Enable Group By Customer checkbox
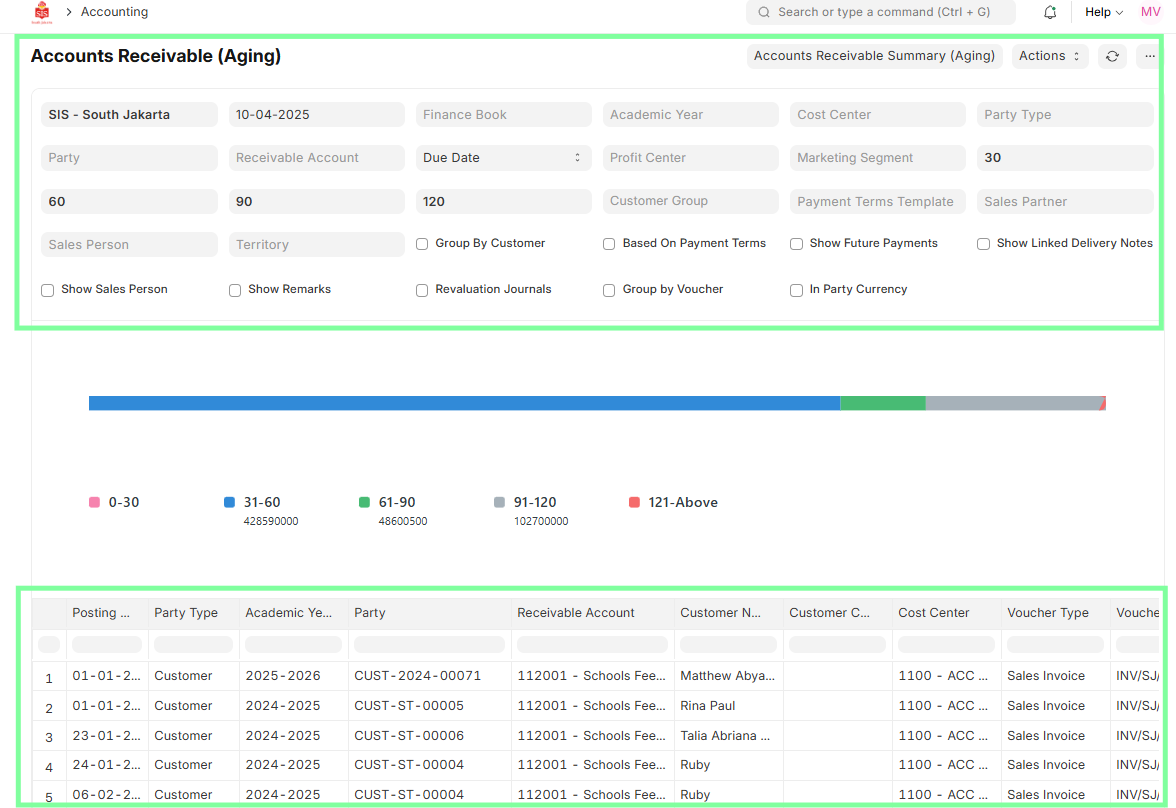 tap(422, 244)
